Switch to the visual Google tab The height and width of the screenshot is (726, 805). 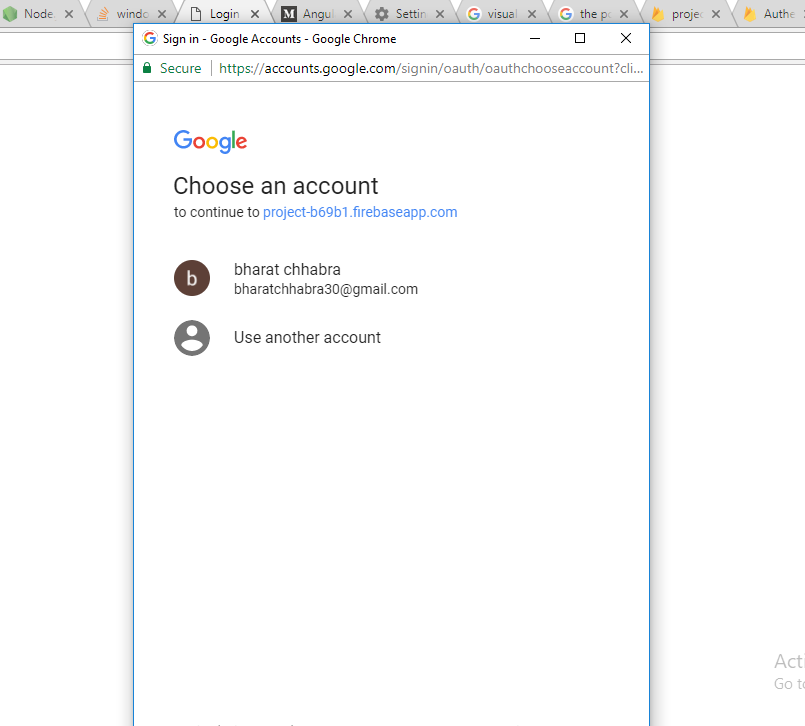(502, 14)
